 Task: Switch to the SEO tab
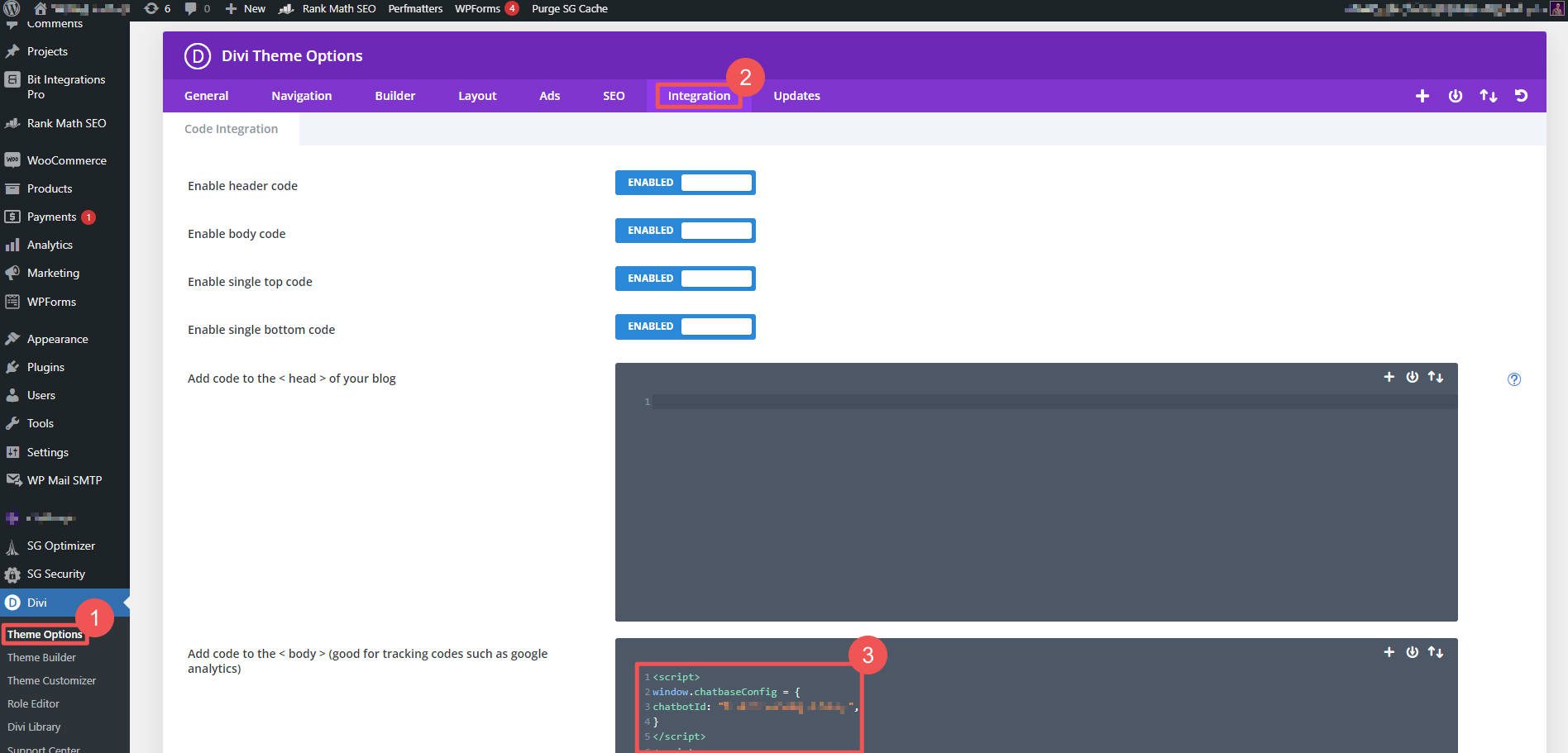click(613, 96)
